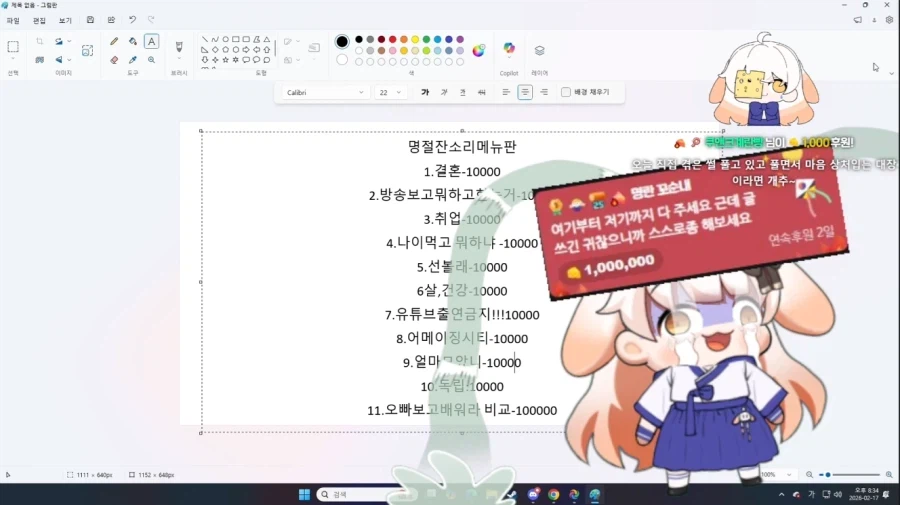Activate the Text tool (A)
The height and width of the screenshot is (505, 900).
152,41
